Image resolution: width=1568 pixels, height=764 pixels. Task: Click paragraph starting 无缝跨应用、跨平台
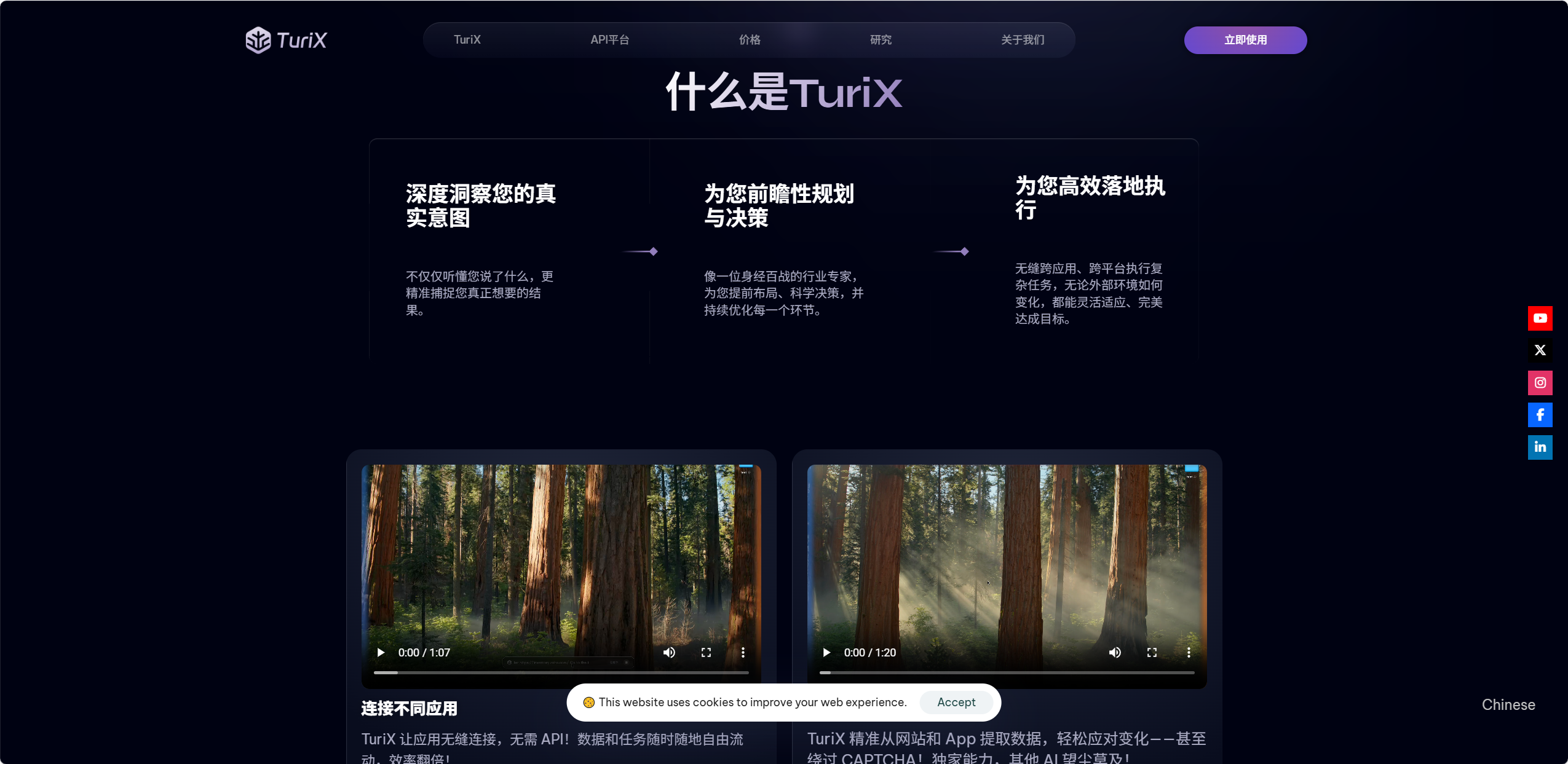coord(1089,294)
